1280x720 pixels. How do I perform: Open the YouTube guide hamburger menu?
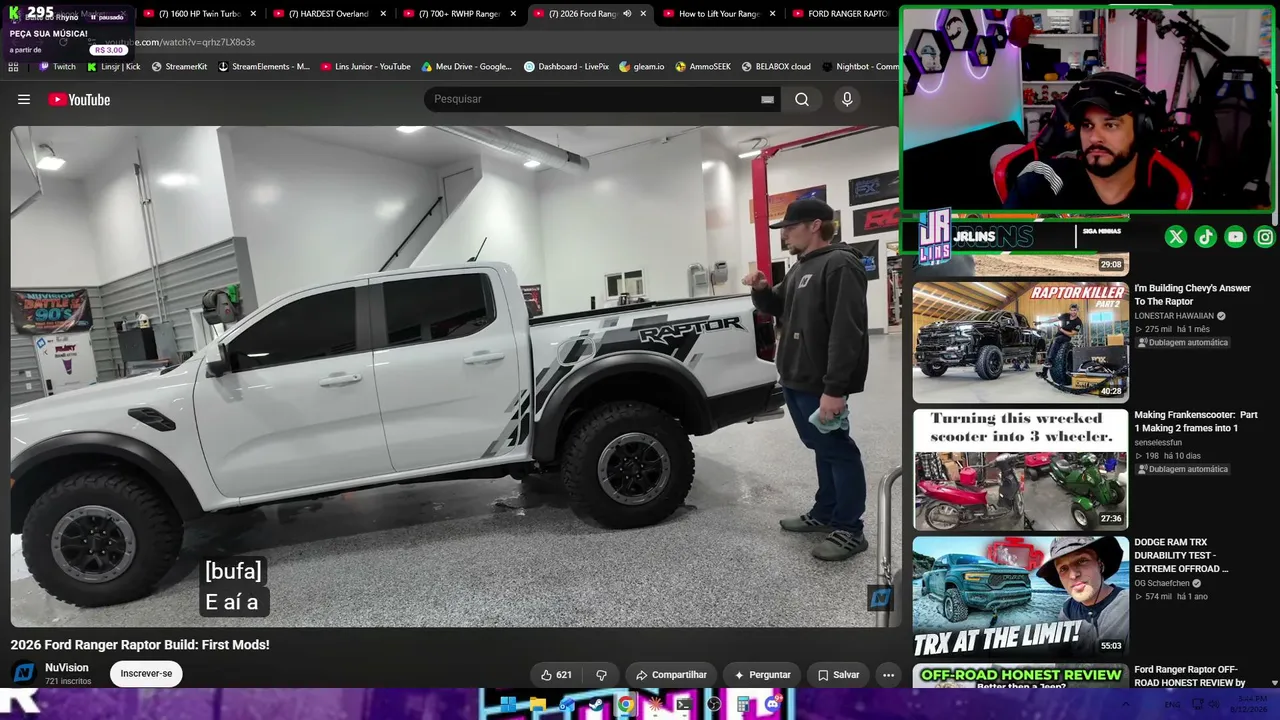tap(24, 99)
